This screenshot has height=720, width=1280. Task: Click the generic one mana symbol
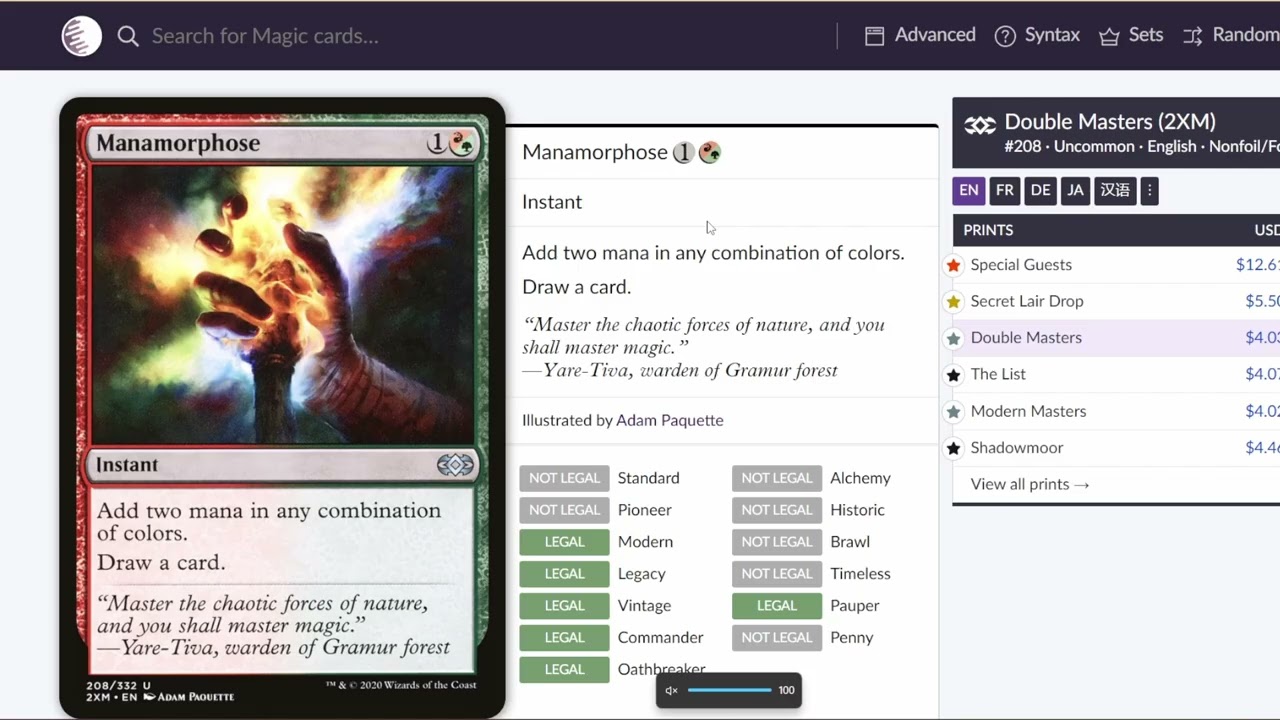click(x=683, y=153)
